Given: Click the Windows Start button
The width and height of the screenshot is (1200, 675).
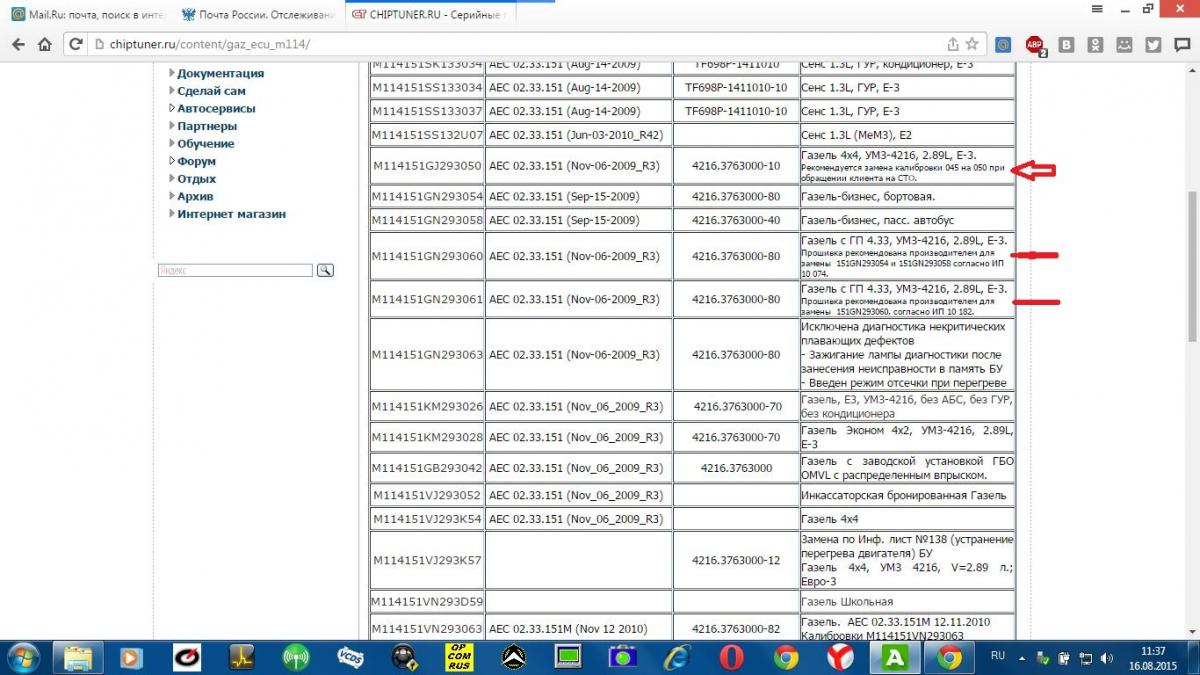Looking at the screenshot, I should tap(21, 657).
